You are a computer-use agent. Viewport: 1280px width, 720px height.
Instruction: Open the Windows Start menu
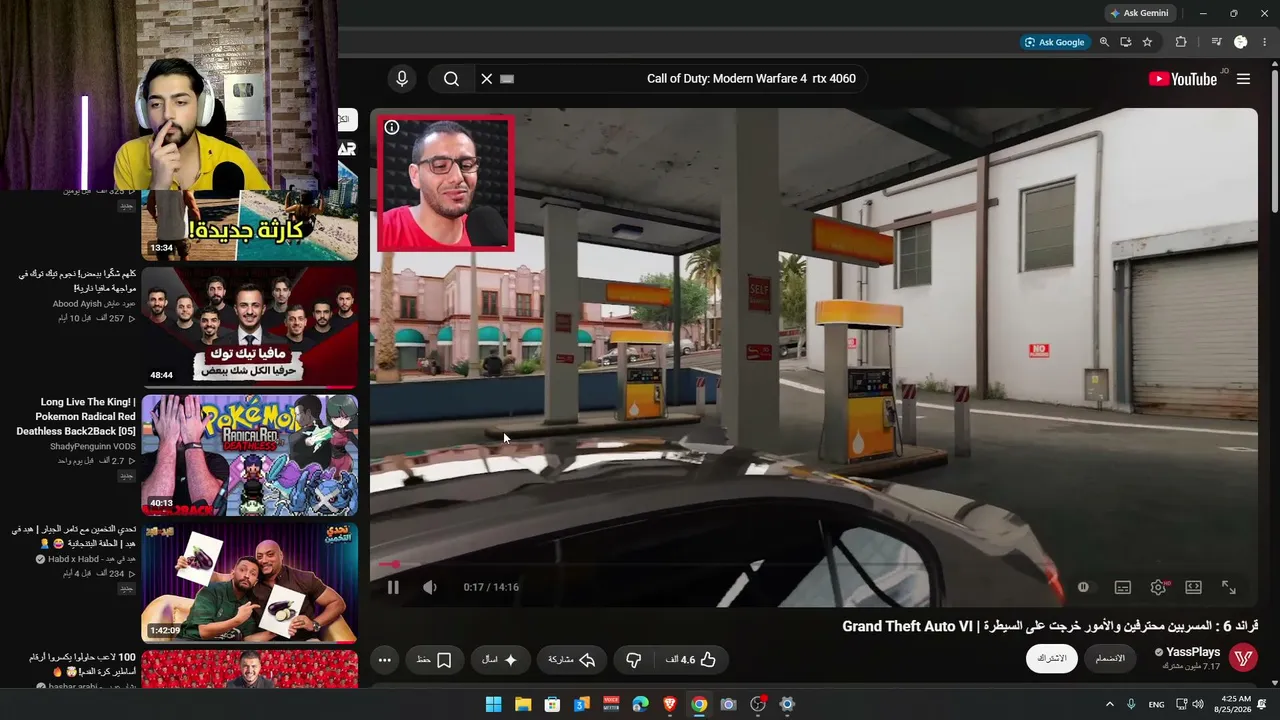[494, 704]
